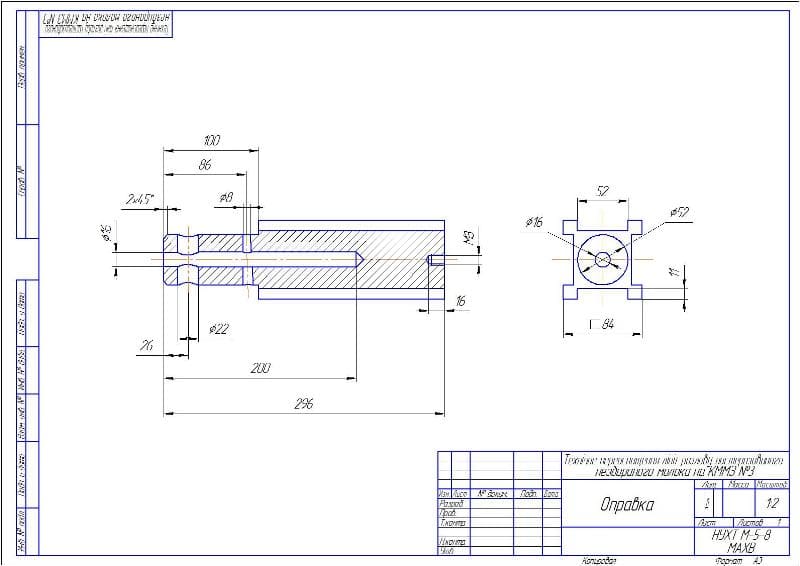This screenshot has width=800, height=566.
Task: Select the ø22 diameter label
Action: (219, 329)
